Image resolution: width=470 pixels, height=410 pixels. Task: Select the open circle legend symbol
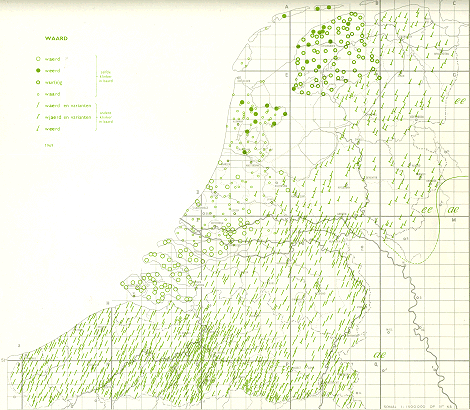(x=38, y=59)
